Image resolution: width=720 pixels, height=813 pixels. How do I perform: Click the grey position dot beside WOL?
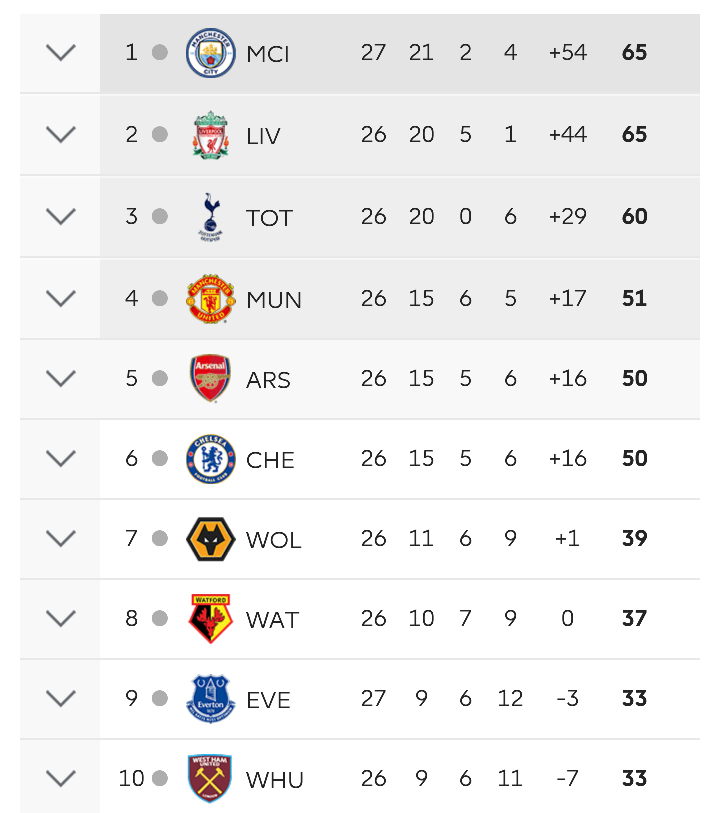coord(160,538)
